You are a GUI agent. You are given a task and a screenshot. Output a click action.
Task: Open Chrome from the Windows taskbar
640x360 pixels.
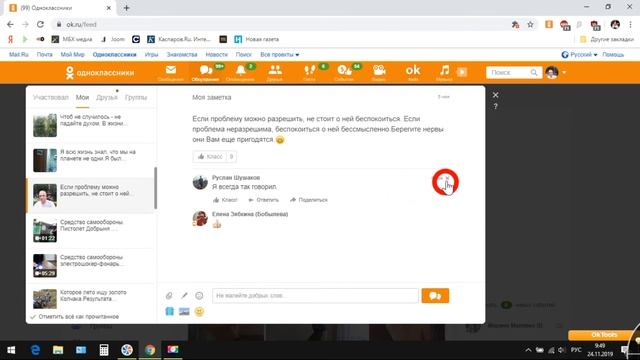pyautogui.click(x=150, y=350)
